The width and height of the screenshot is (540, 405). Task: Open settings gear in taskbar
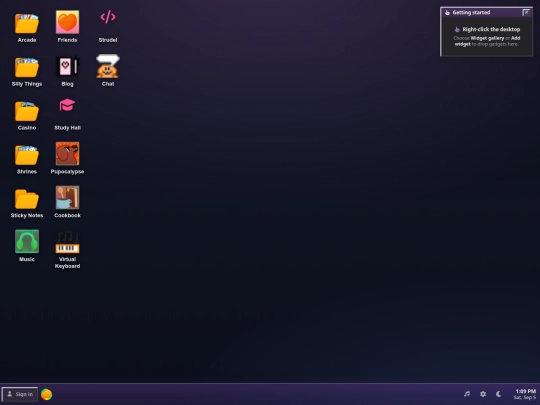click(483, 394)
